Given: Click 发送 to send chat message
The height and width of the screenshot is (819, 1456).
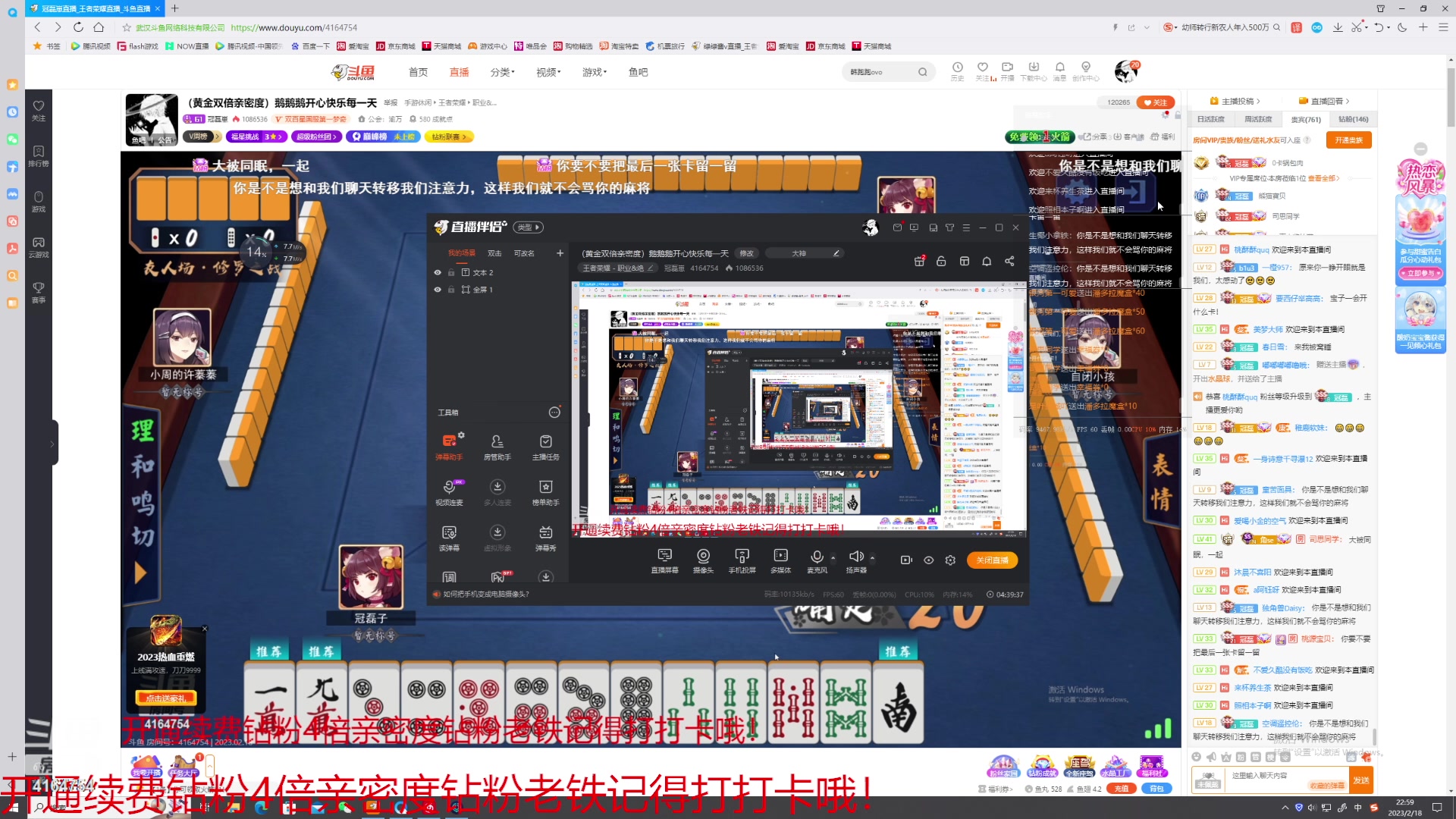Looking at the screenshot, I should click(1361, 780).
